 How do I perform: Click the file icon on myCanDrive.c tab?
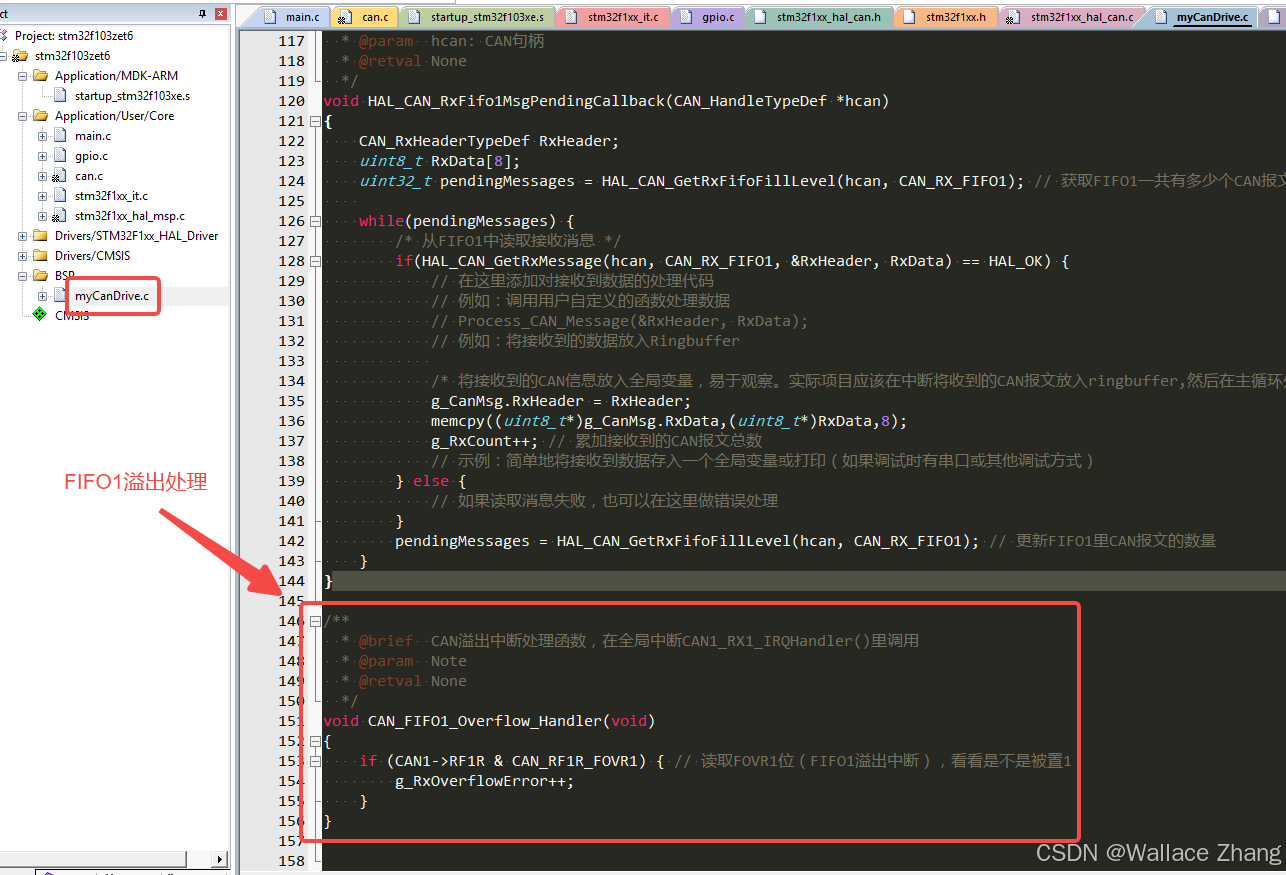coord(1162,17)
